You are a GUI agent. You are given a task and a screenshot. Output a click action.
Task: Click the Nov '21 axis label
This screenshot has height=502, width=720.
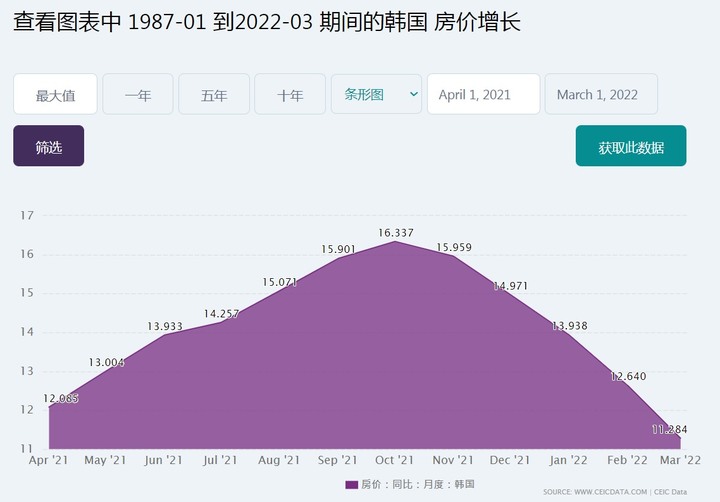453,460
